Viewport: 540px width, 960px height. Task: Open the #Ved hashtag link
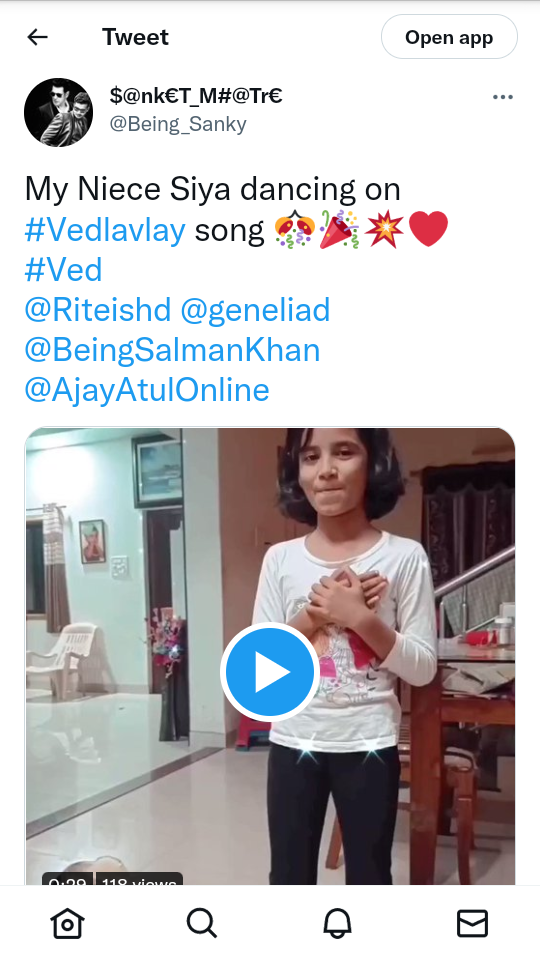click(x=63, y=270)
